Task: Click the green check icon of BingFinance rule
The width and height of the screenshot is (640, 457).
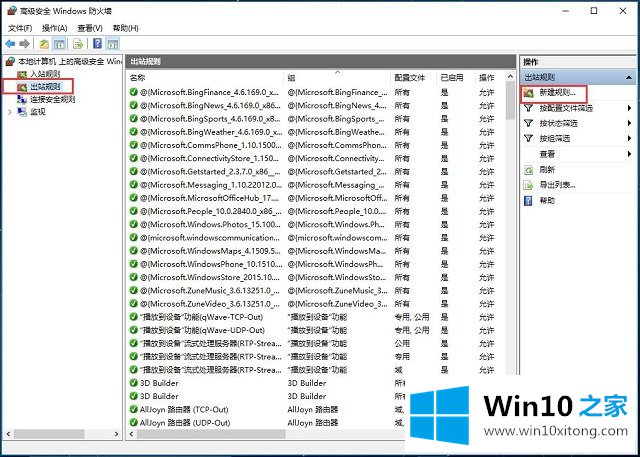Action: click(x=133, y=92)
